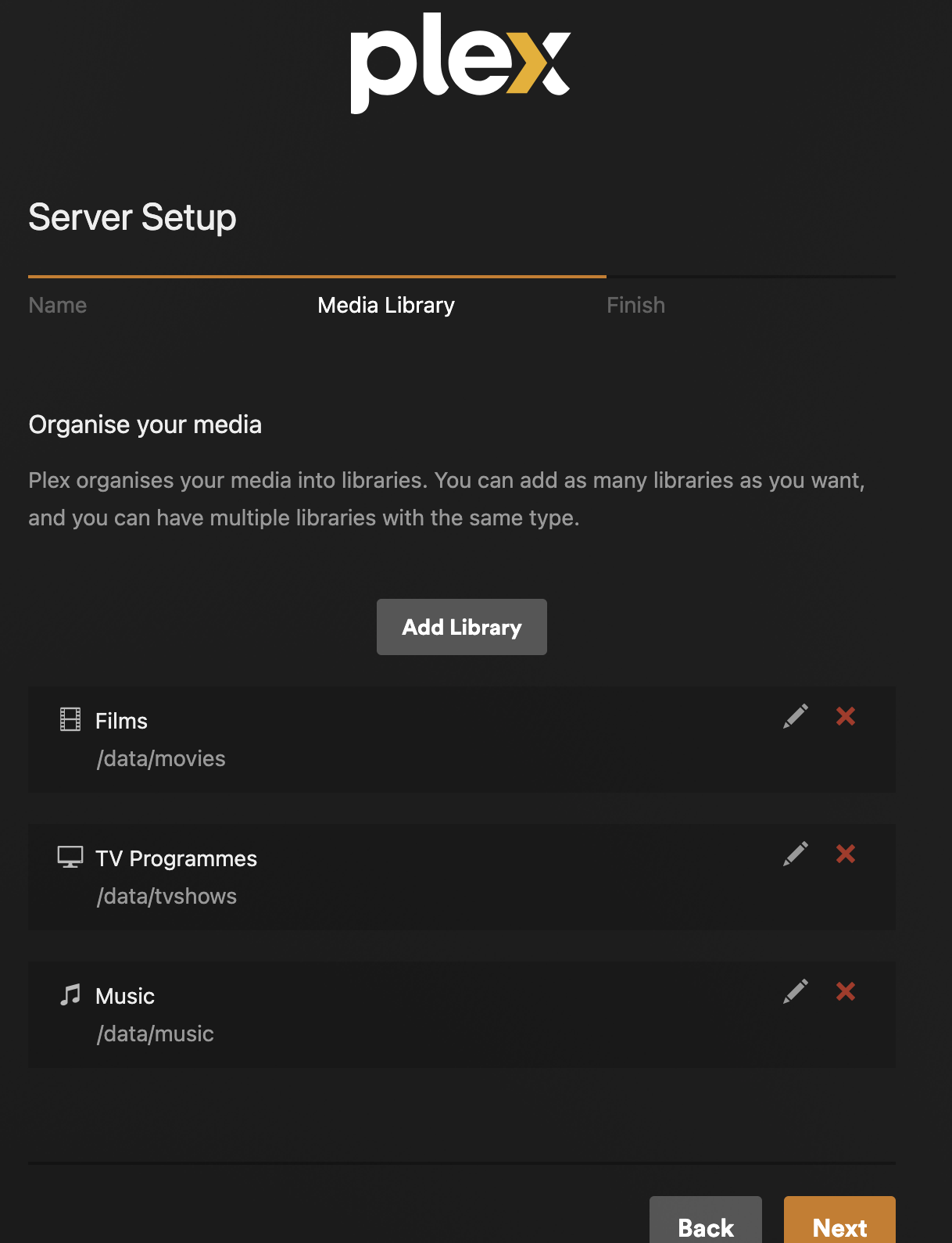The width and height of the screenshot is (952, 1243).
Task: Click the monitor icon beside TV Programmes
Action: 70,857
